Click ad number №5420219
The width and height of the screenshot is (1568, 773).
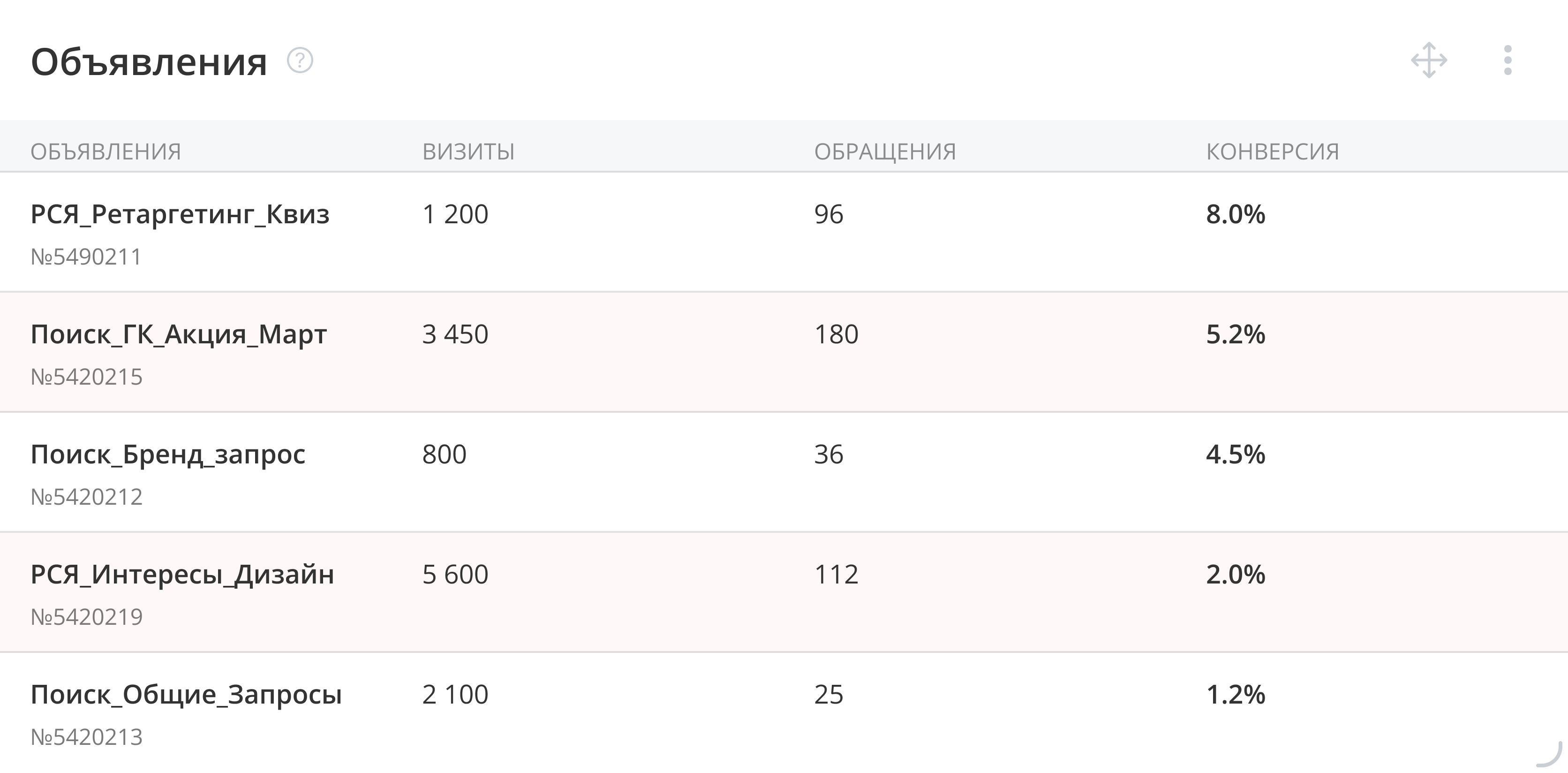86,617
